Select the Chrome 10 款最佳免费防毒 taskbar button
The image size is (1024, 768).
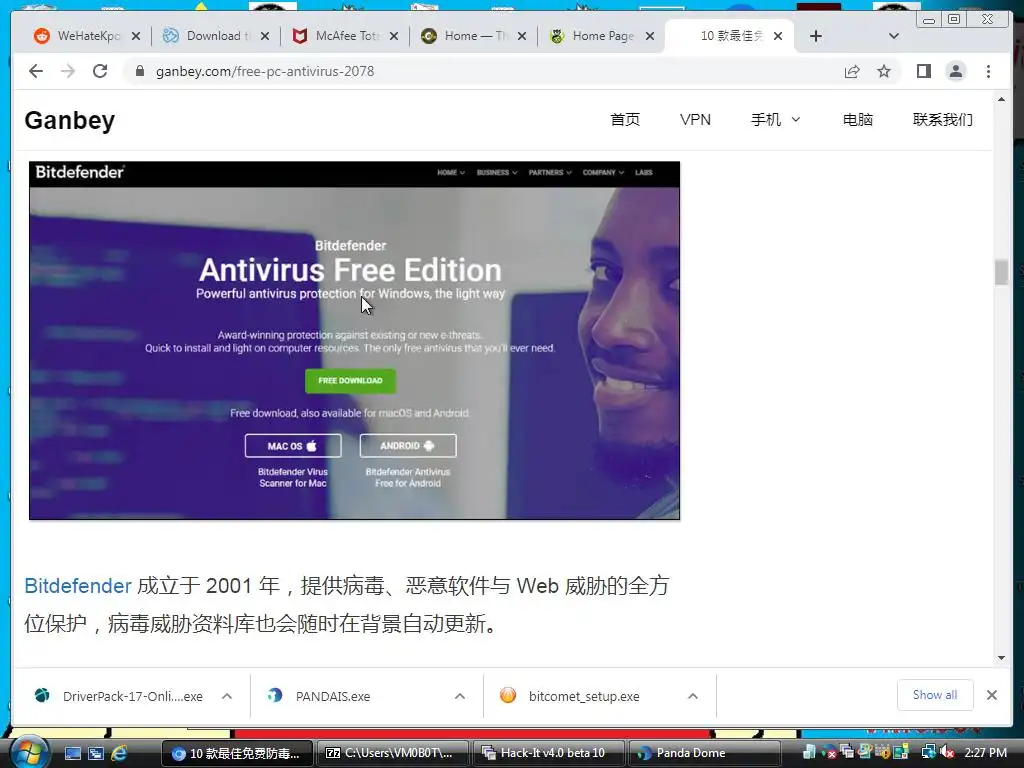(237, 754)
